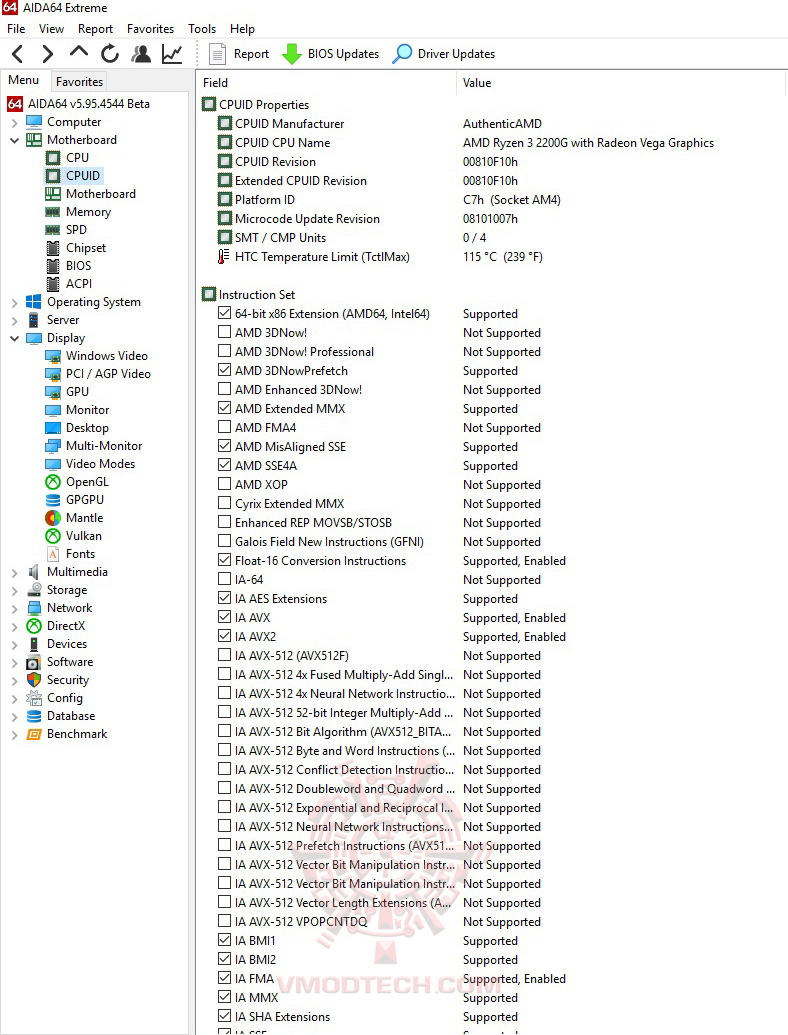Open the Multi-Monitor tree item
The height and width of the screenshot is (1035, 788).
tap(104, 446)
